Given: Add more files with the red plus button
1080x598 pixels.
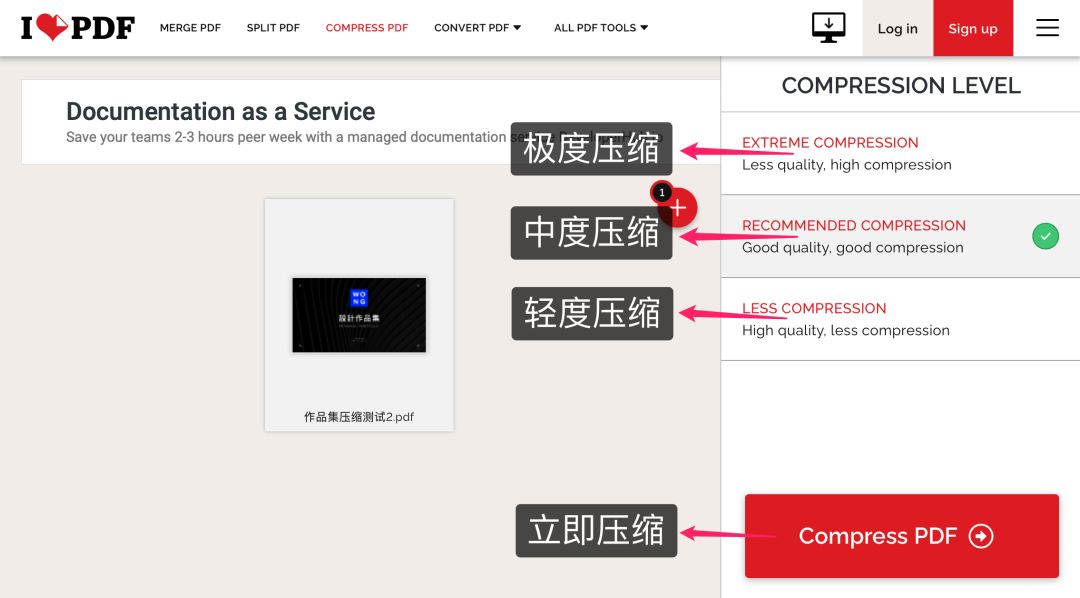Looking at the screenshot, I should (x=678, y=207).
